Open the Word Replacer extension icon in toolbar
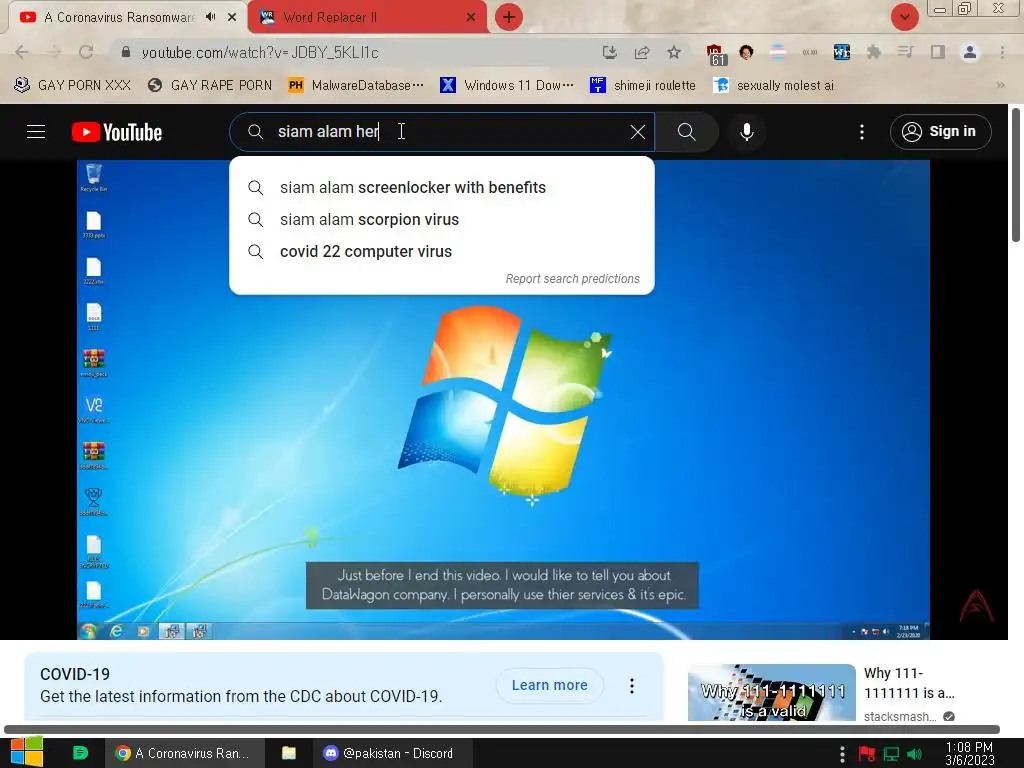This screenshot has width=1024, height=768. pos(842,52)
